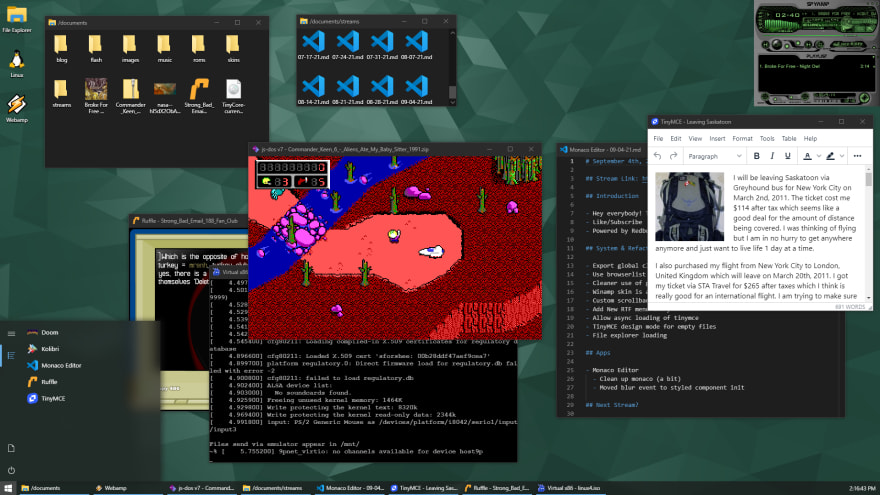Open 08-14-21.md in streams window
Image resolution: width=880 pixels, height=495 pixels.
(x=314, y=90)
